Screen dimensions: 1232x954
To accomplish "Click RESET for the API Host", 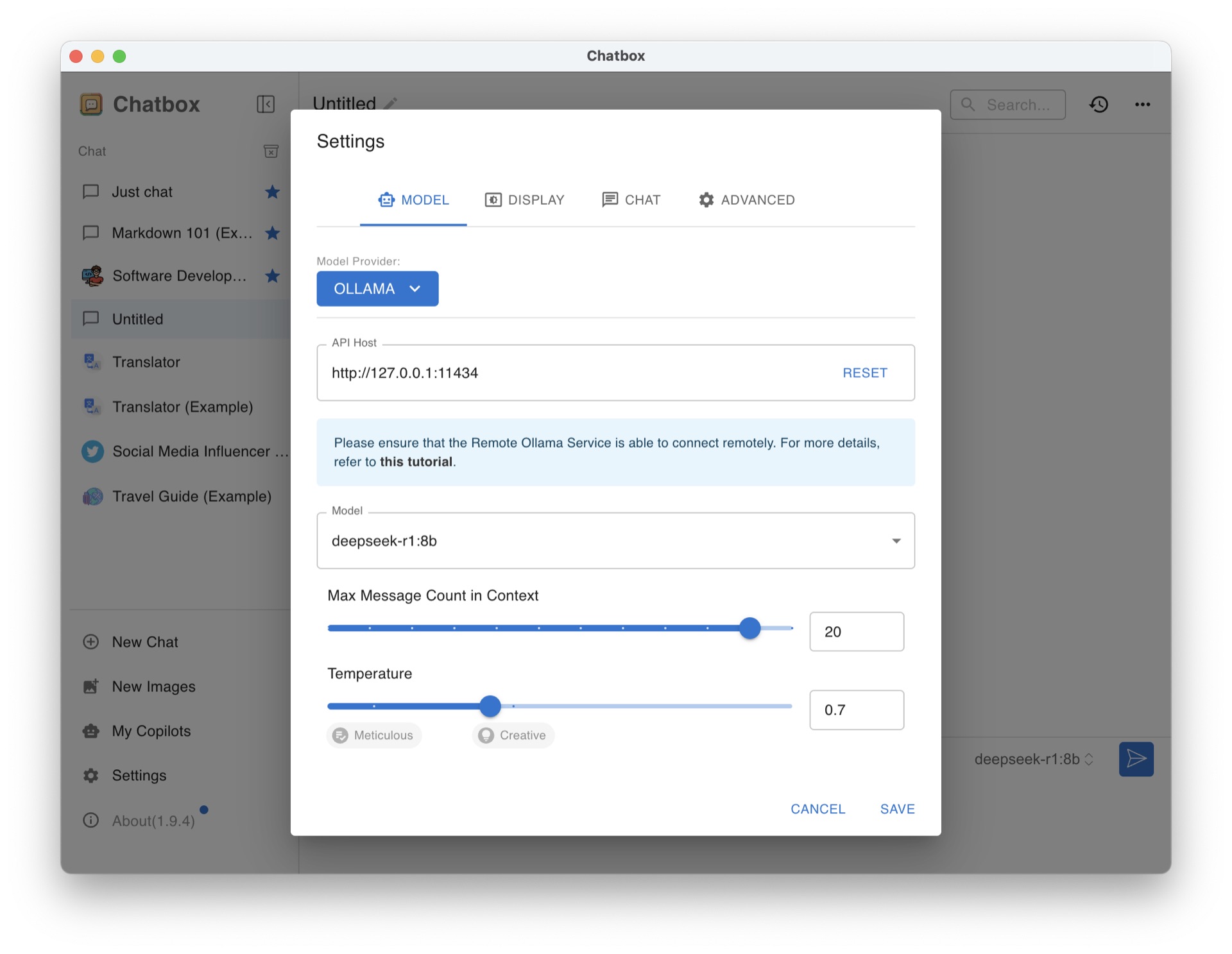I will point(864,373).
